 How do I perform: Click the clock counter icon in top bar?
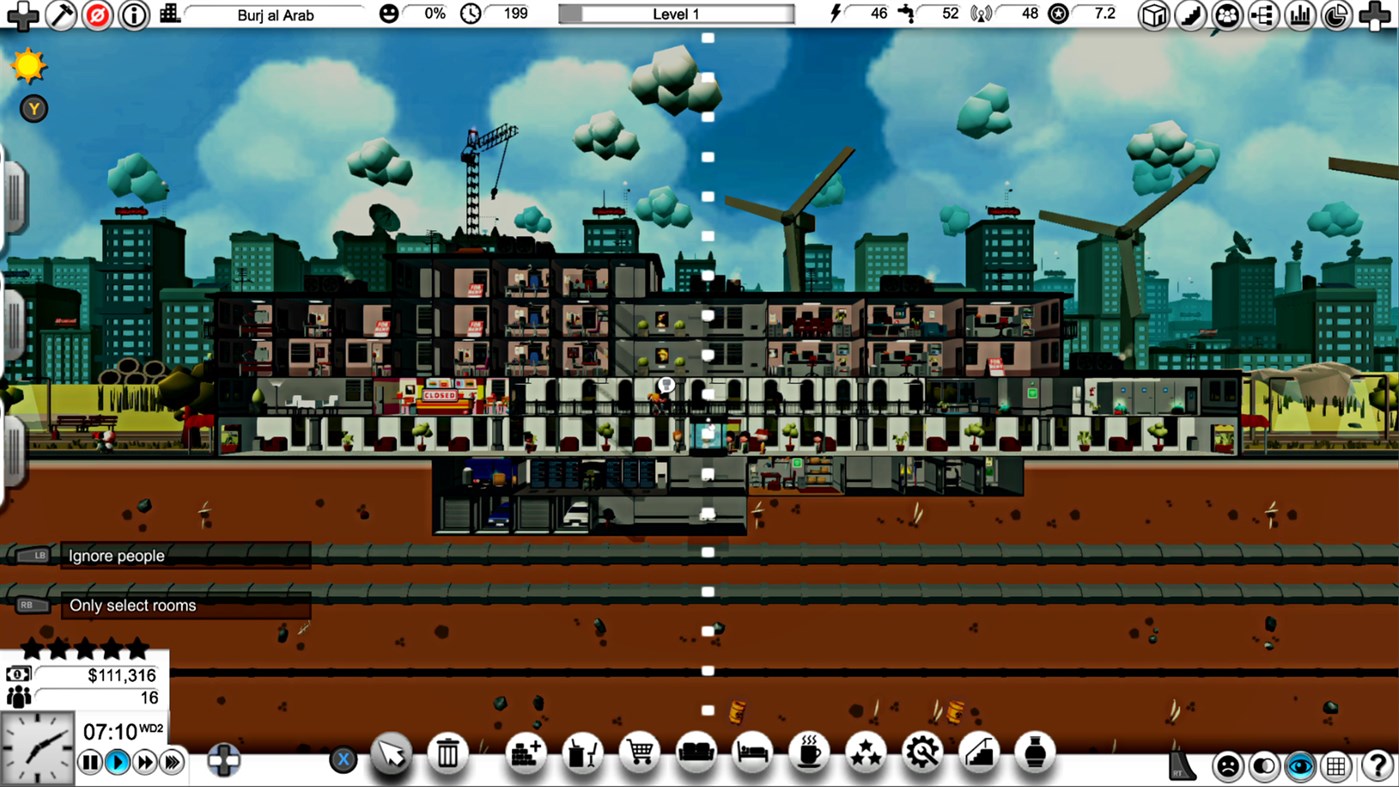click(x=470, y=14)
